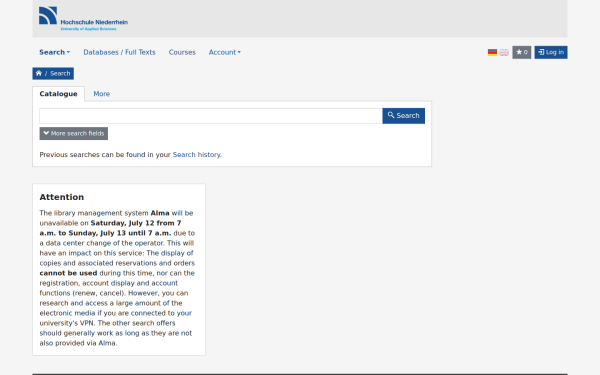Expand More search fields
This screenshot has height=375, width=600.
73,134
